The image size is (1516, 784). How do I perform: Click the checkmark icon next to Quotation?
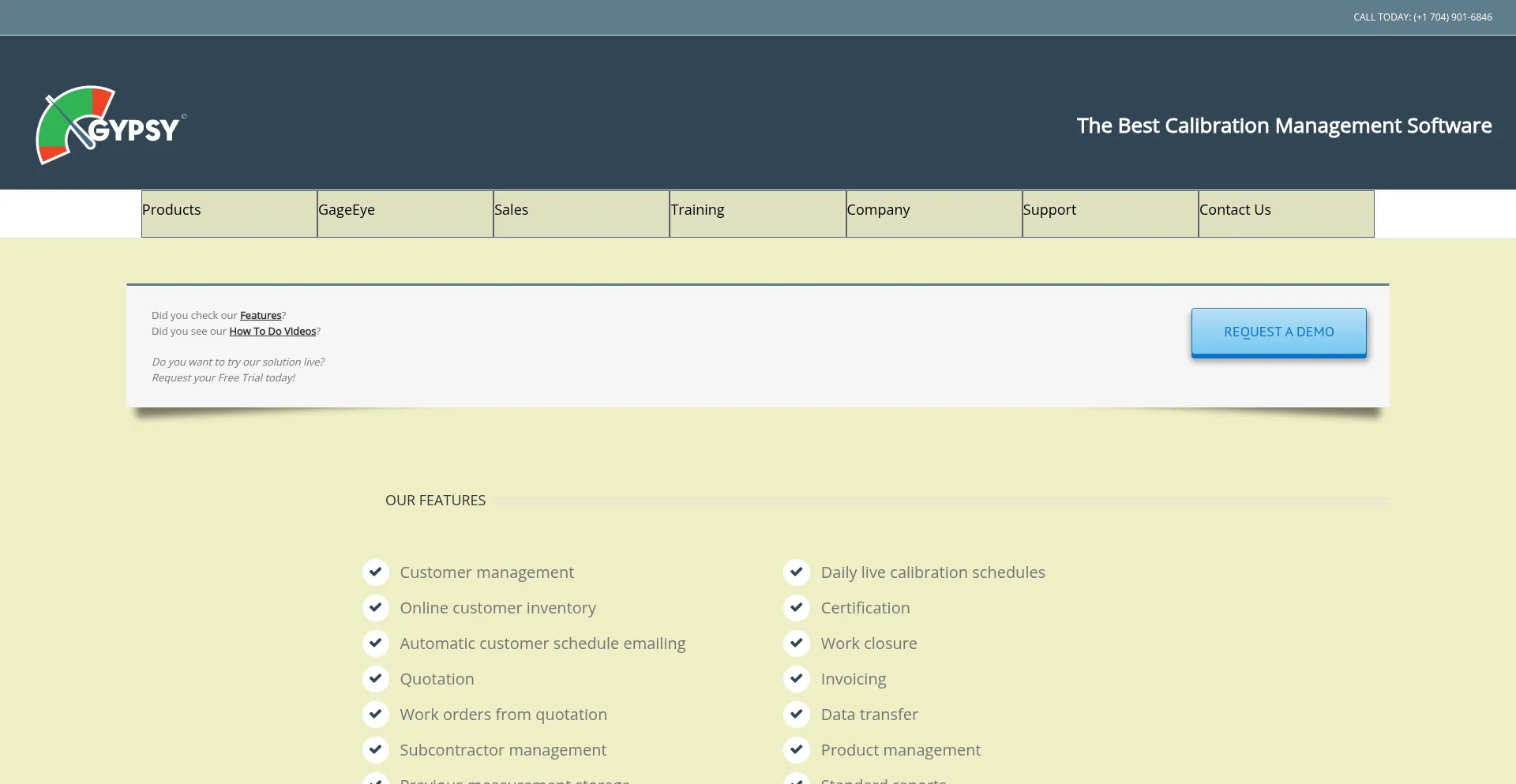[x=376, y=678]
